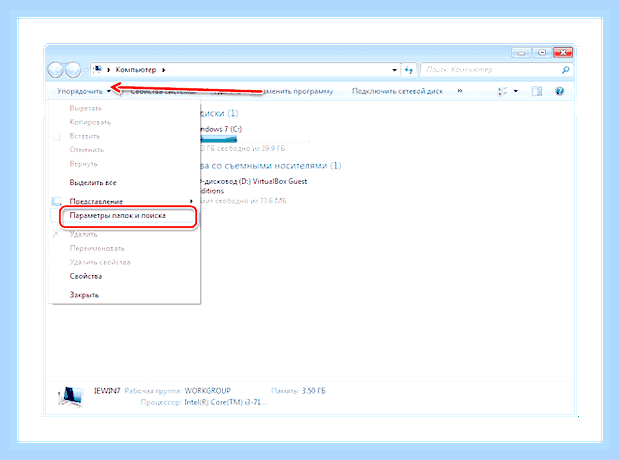Maximize the Explorer window
Screen dimensions: 620x460
pyautogui.click(x=542, y=53)
